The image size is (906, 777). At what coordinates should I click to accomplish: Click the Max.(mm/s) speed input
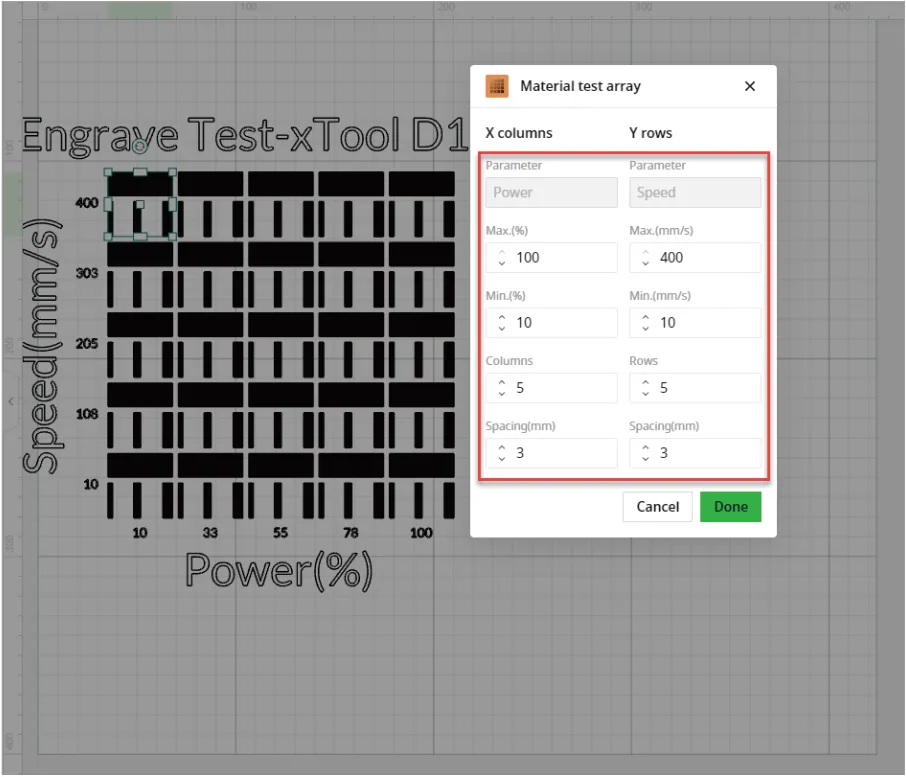[695, 258]
